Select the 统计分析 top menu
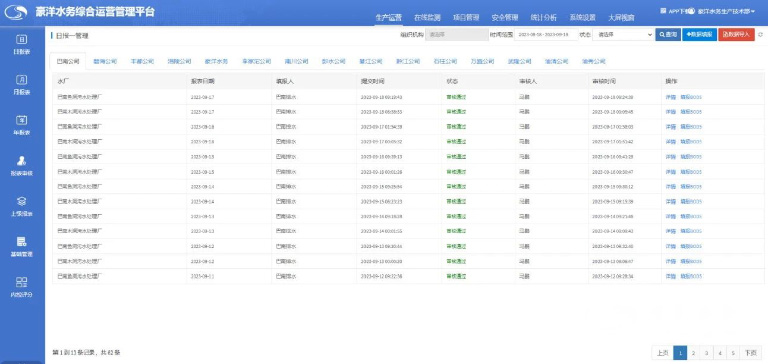 click(544, 18)
